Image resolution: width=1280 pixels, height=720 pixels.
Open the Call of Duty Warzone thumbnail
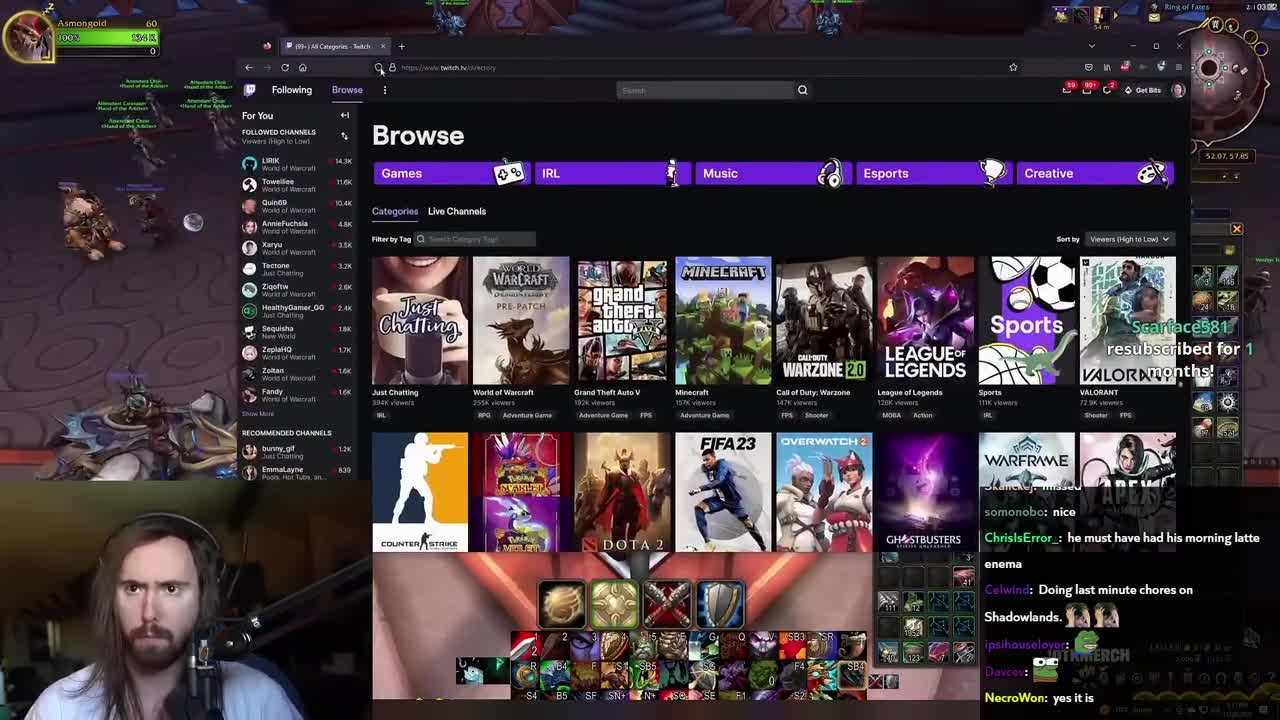tap(824, 321)
